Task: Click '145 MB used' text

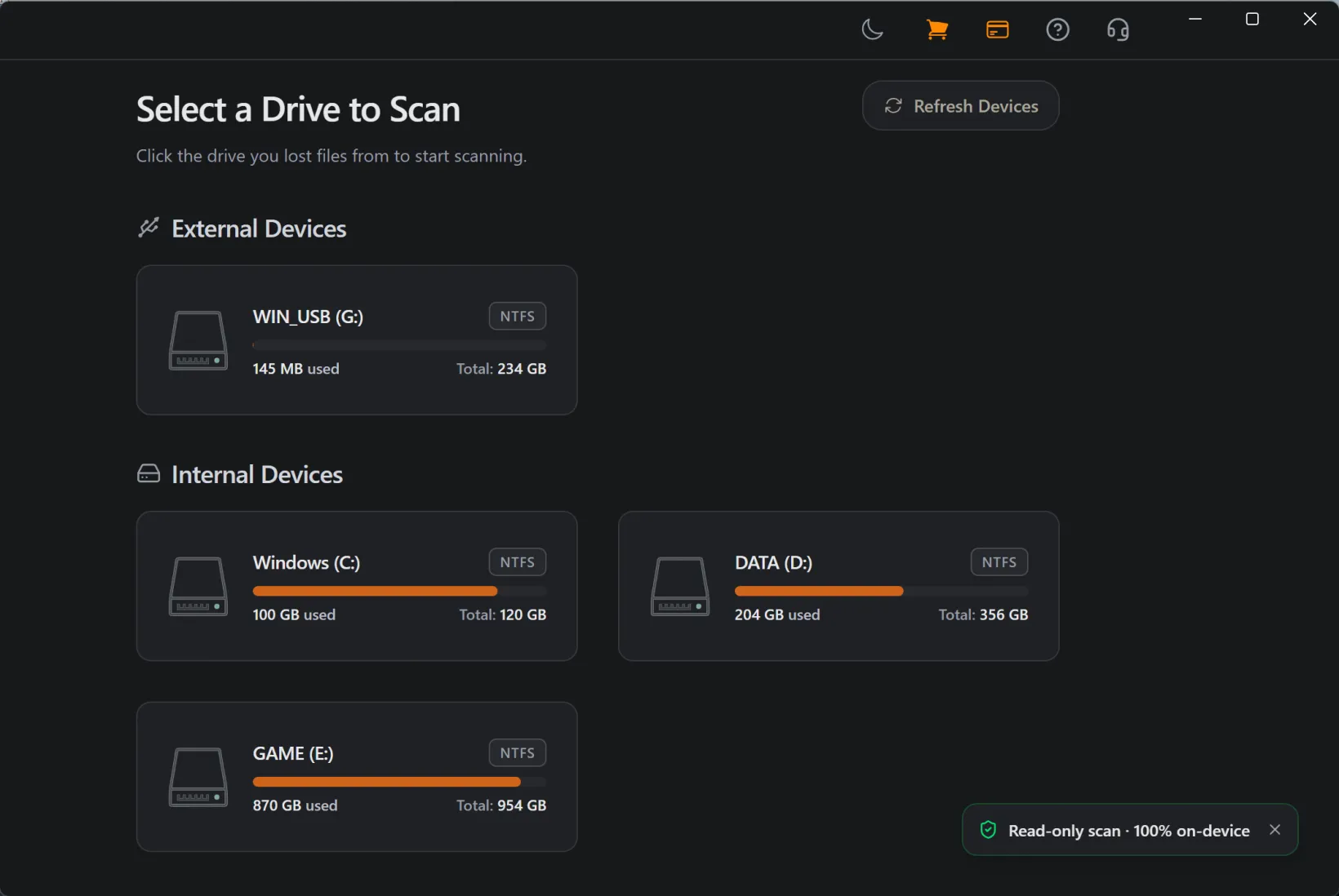Action: (x=296, y=369)
